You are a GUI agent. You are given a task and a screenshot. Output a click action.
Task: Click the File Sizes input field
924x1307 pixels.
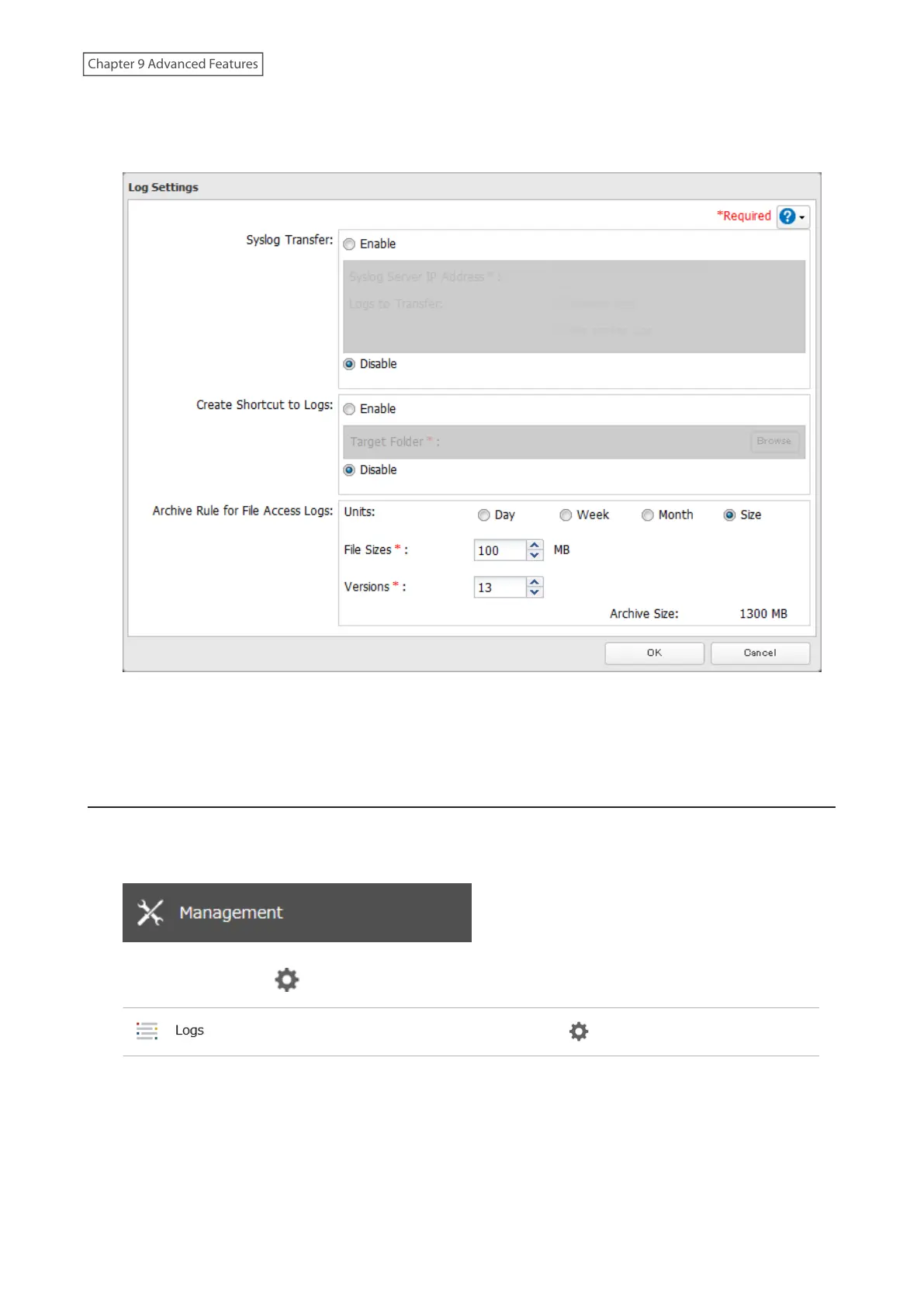point(500,550)
